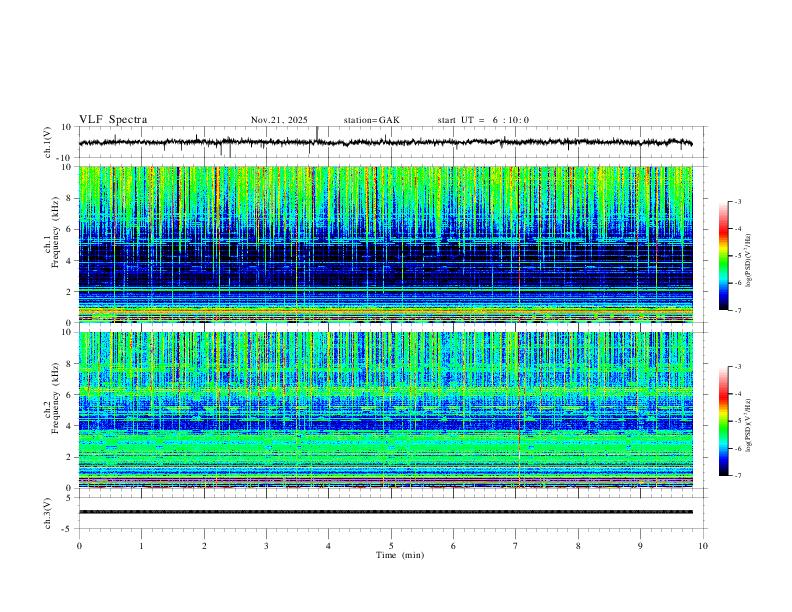Click the "3" tick on the time axis

[x=266, y=546]
